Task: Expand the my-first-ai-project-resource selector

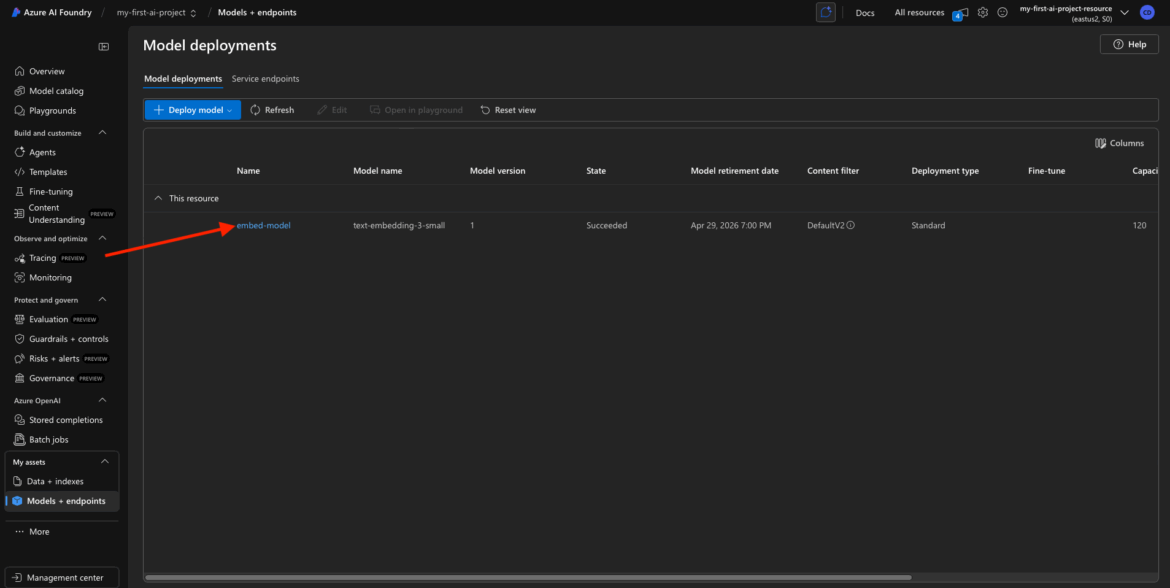Action: [1125, 13]
